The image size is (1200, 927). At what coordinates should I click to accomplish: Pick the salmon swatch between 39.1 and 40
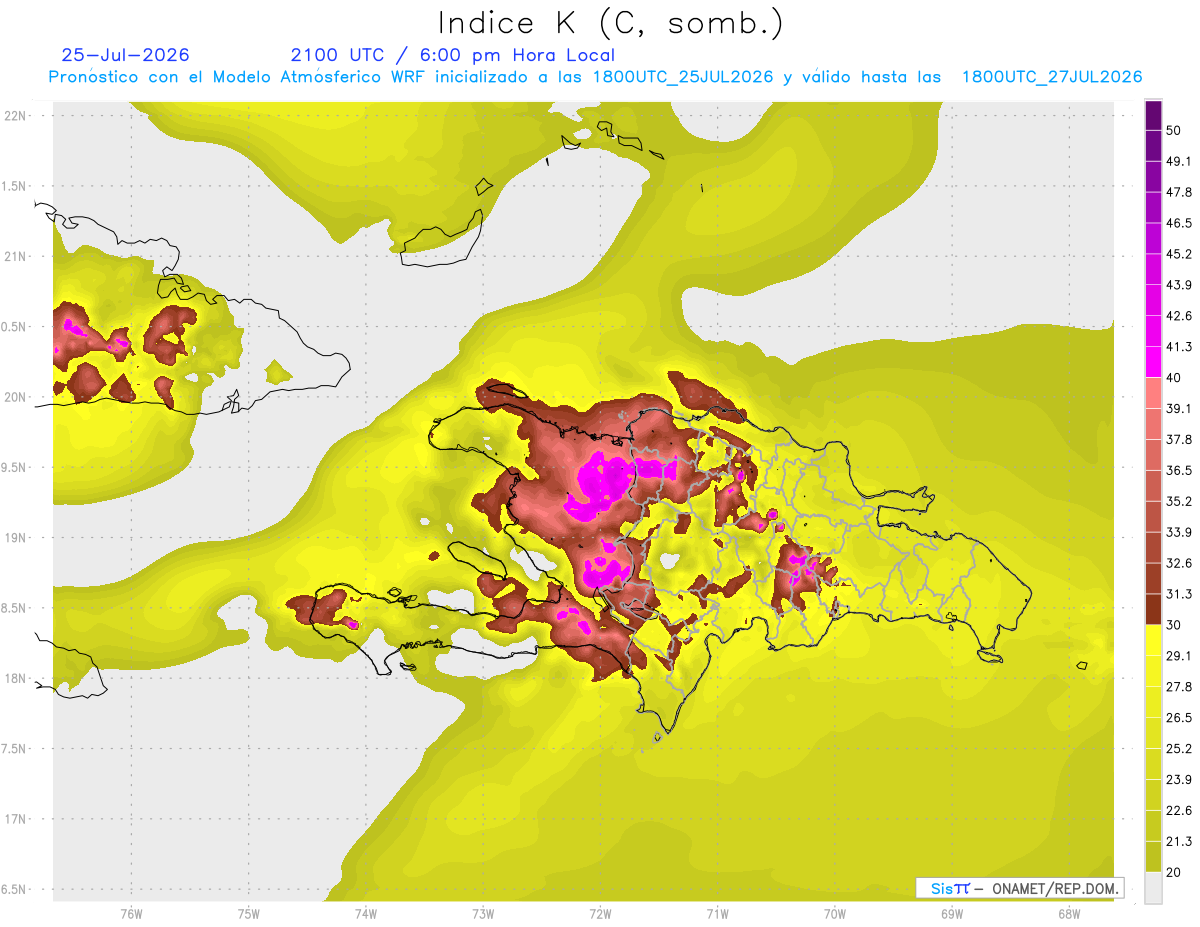click(1153, 393)
